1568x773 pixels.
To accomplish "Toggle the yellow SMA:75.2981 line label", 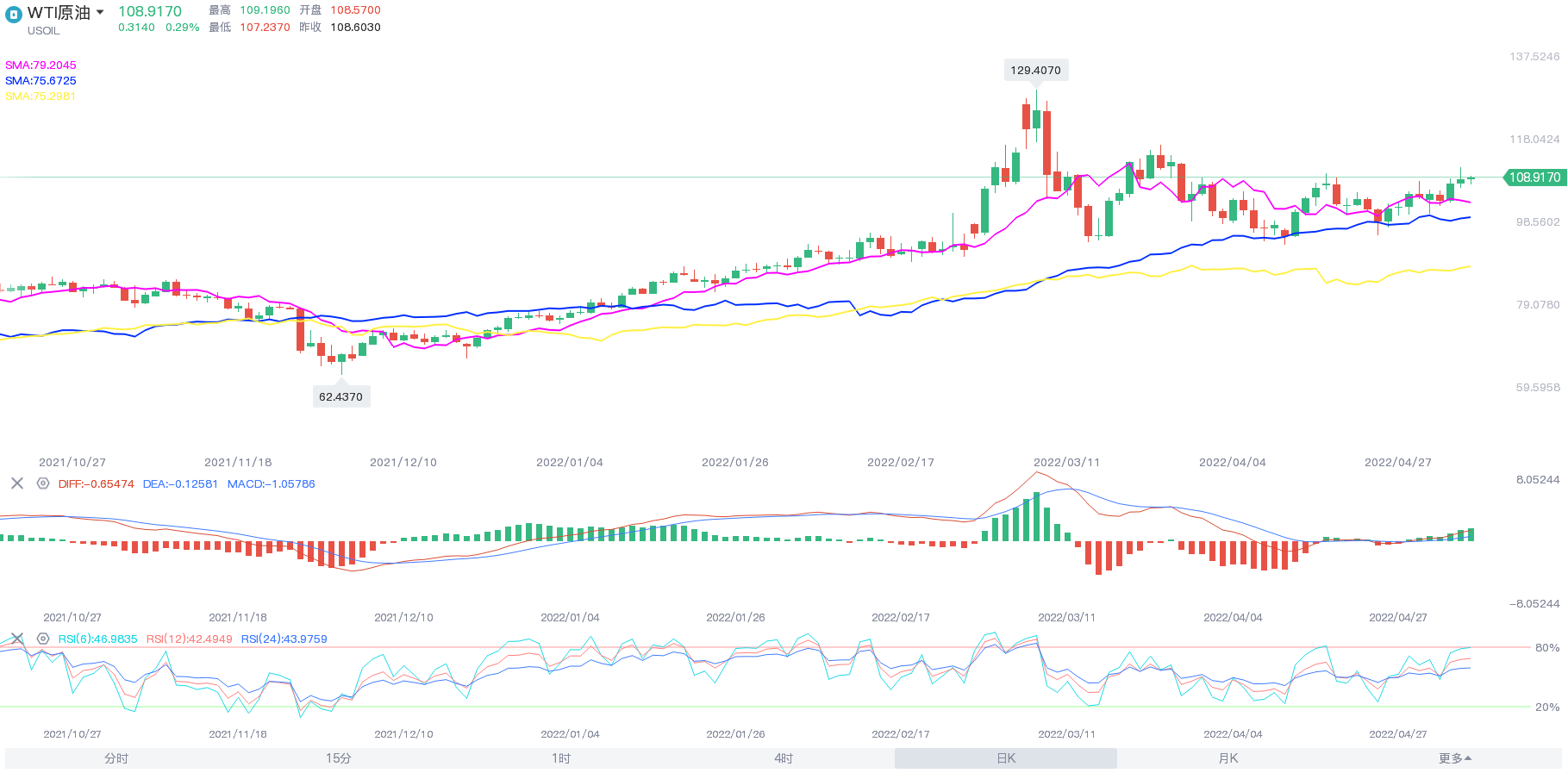I will (41, 97).
